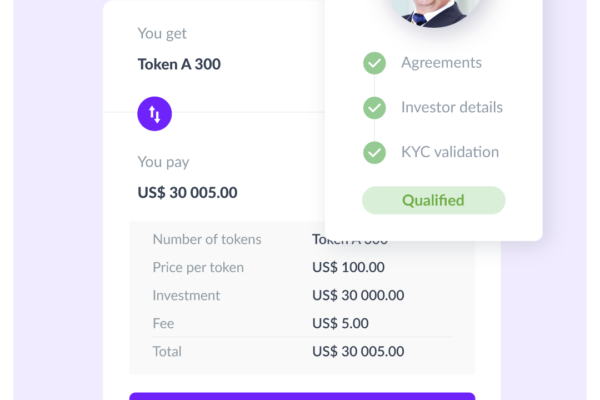Click the Fee row label
The height and width of the screenshot is (400, 600).
point(163,323)
